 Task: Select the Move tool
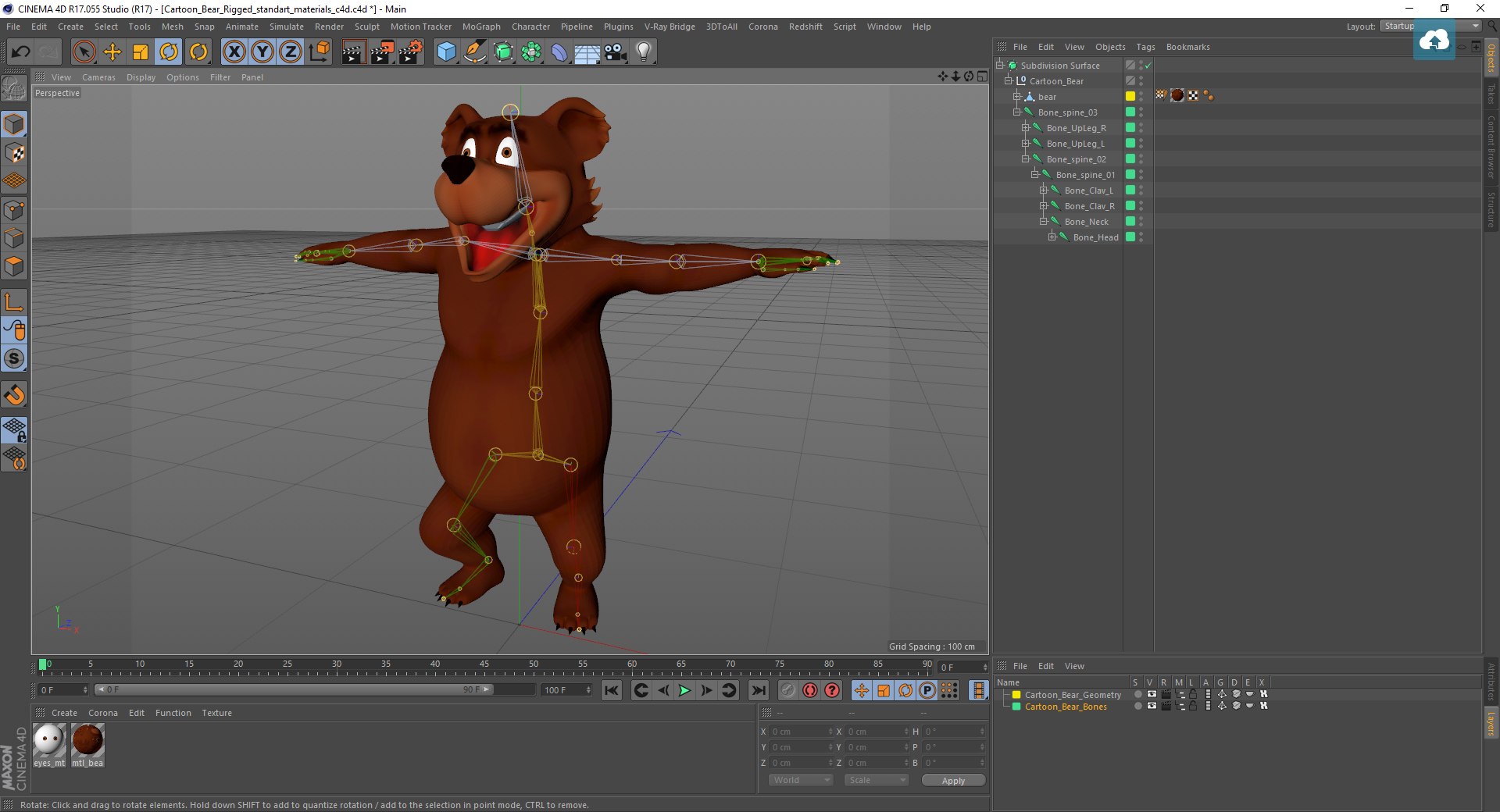coord(112,52)
